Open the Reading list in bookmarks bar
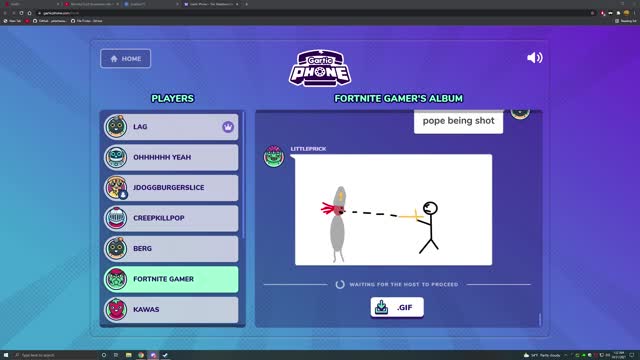Viewport: 640px width, 360px height. pyautogui.click(x=625, y=21)
